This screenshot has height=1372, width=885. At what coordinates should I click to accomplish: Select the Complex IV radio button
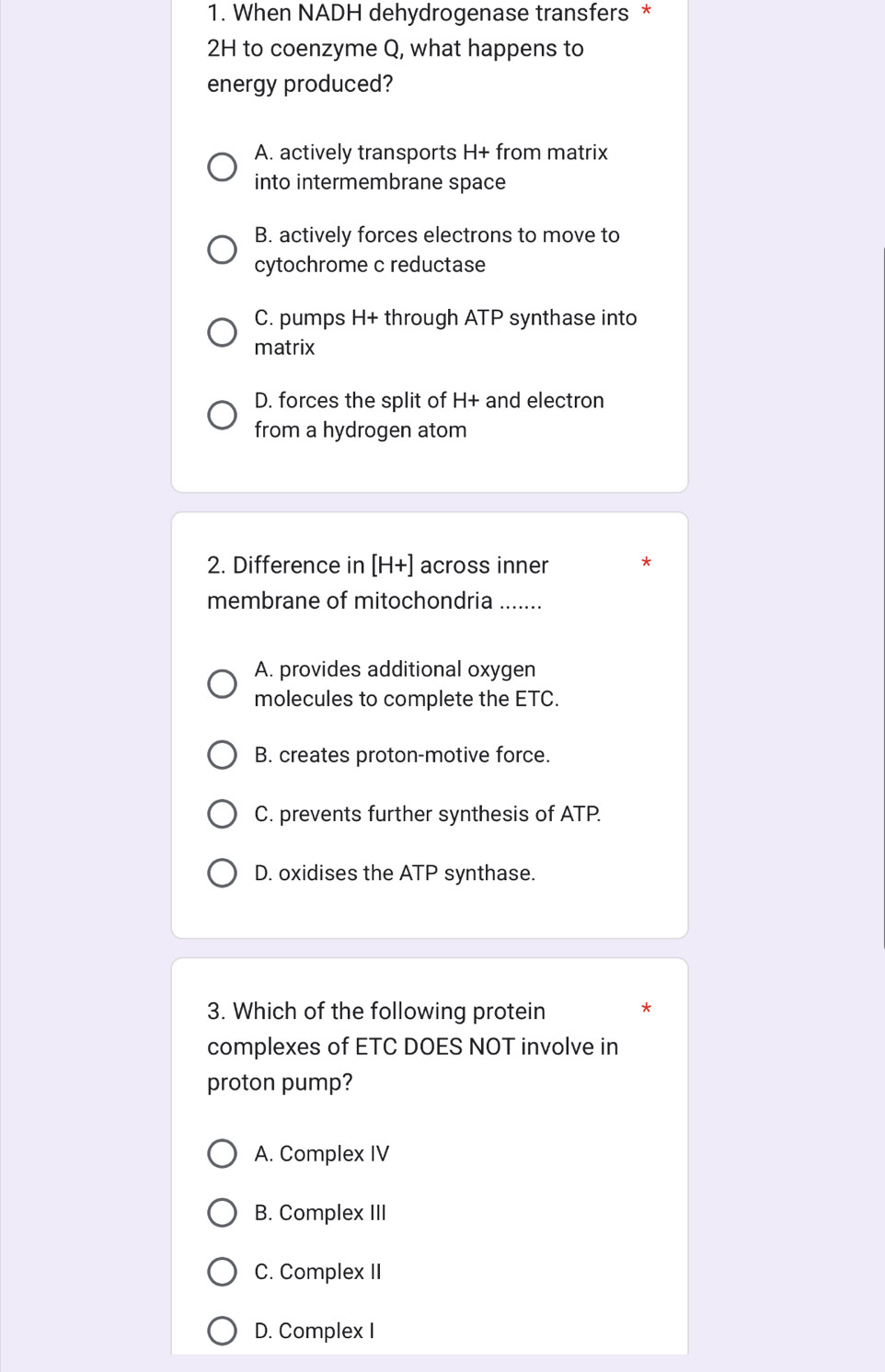[222, 1154]
